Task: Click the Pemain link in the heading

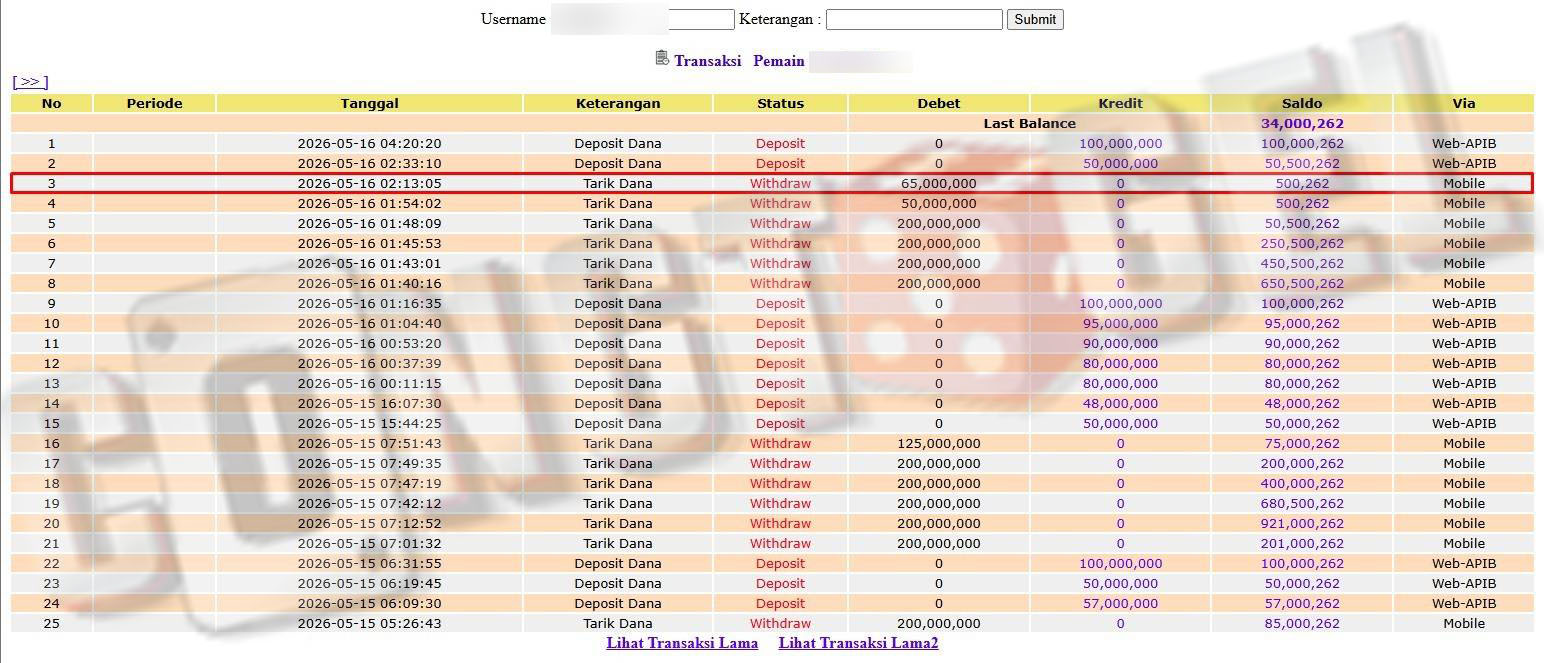Action: 779,61
